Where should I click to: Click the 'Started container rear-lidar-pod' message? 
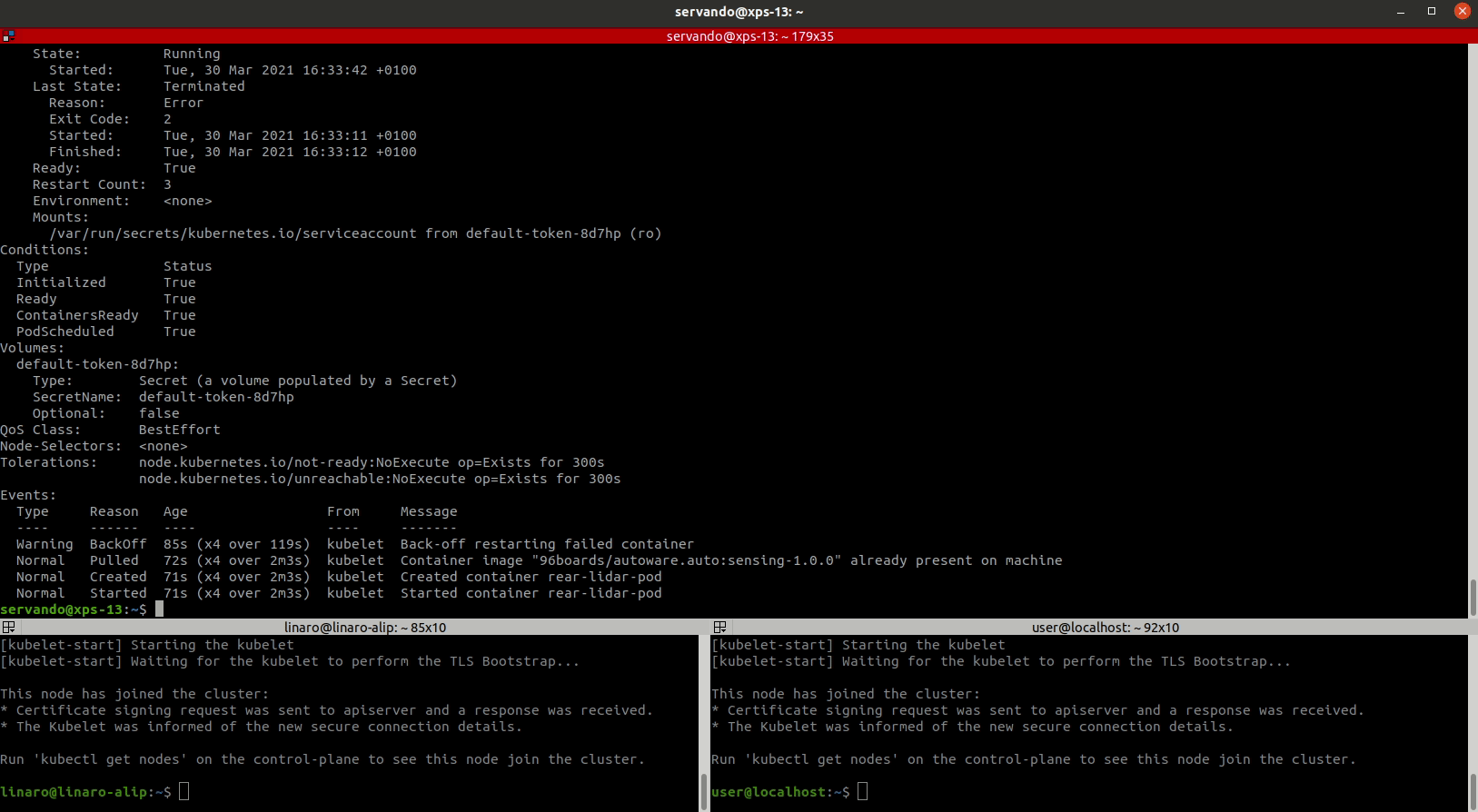[531, 593]
